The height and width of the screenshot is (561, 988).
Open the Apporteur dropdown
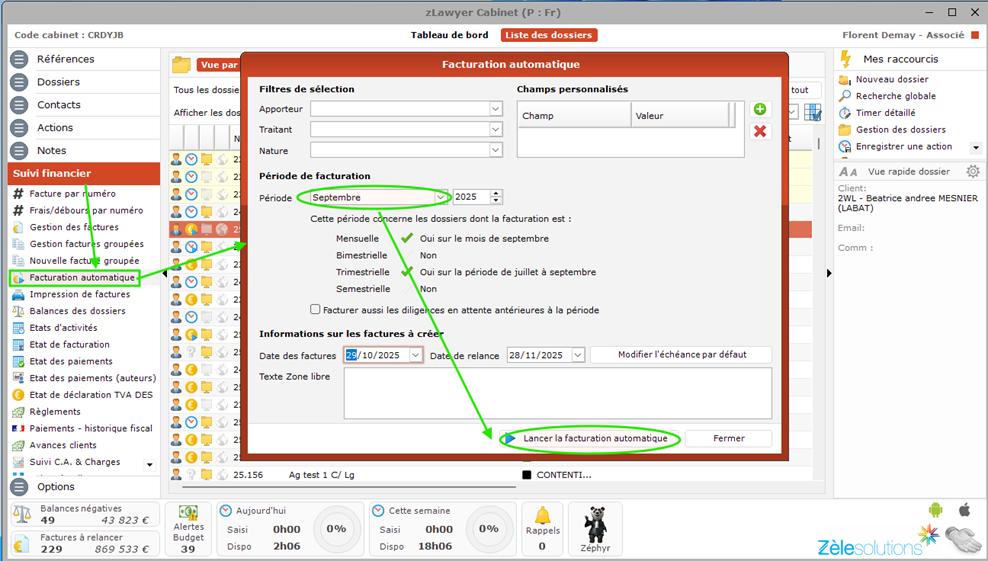[495, 109]
